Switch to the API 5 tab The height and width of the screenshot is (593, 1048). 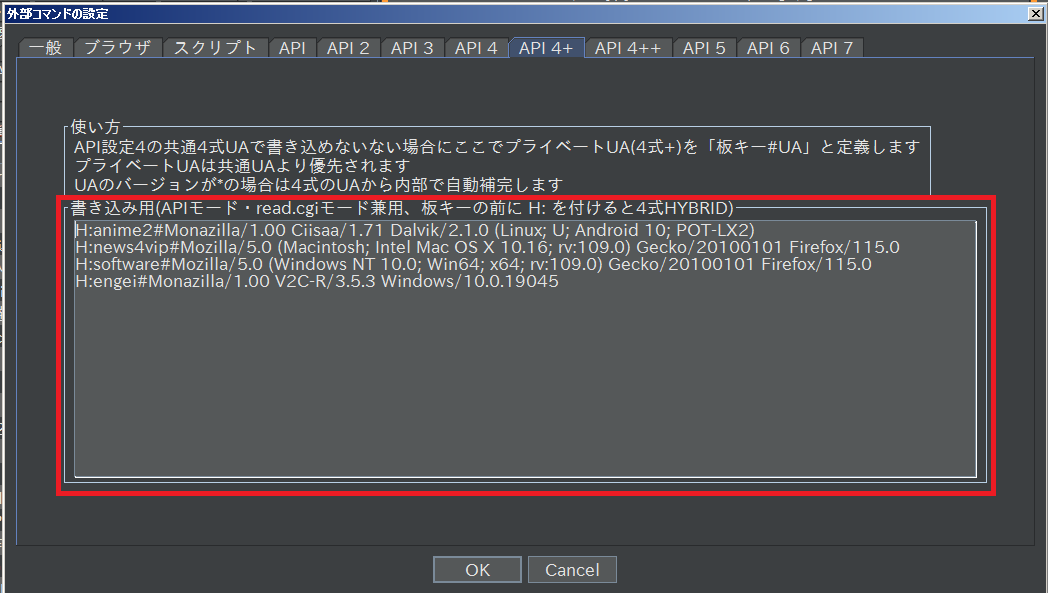(704, 48)
